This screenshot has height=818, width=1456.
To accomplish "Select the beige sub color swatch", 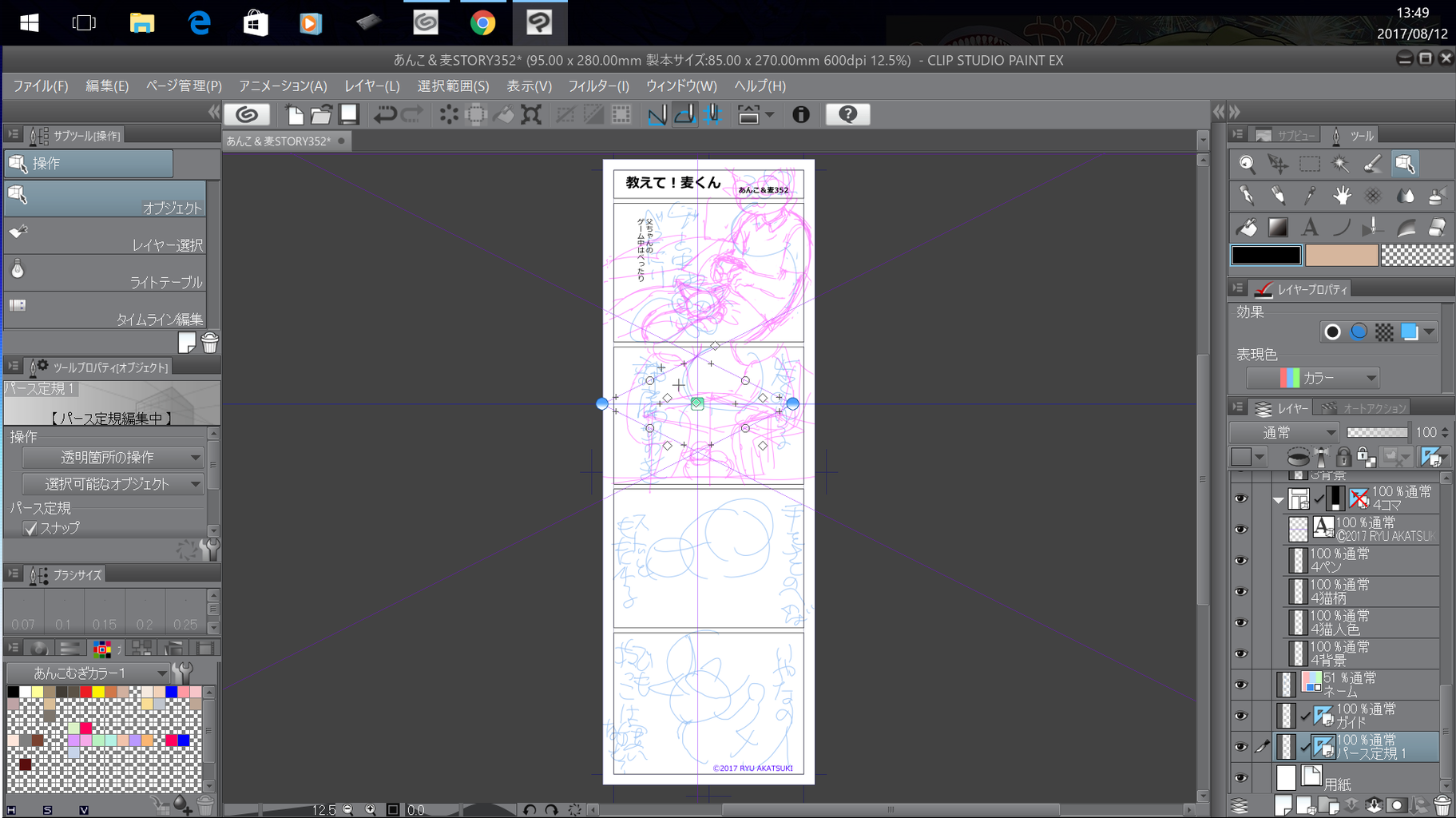I will 1342,255.
